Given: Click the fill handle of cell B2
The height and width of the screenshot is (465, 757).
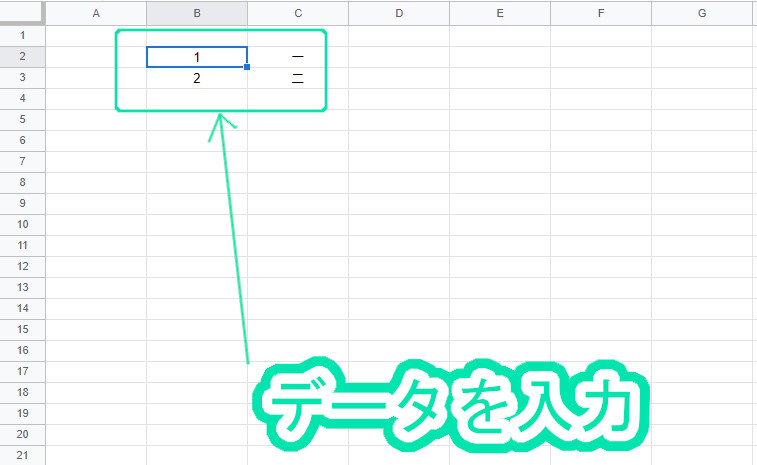Looking at the screenshot, I should 247,67.
